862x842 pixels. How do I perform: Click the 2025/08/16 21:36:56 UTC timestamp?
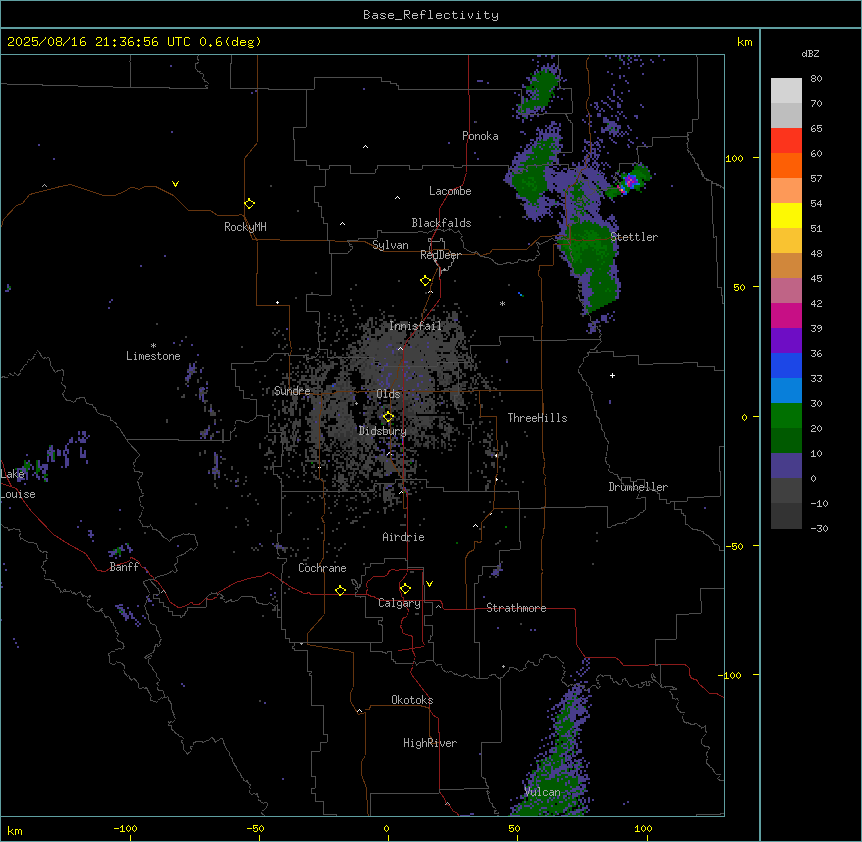[99, 42]
